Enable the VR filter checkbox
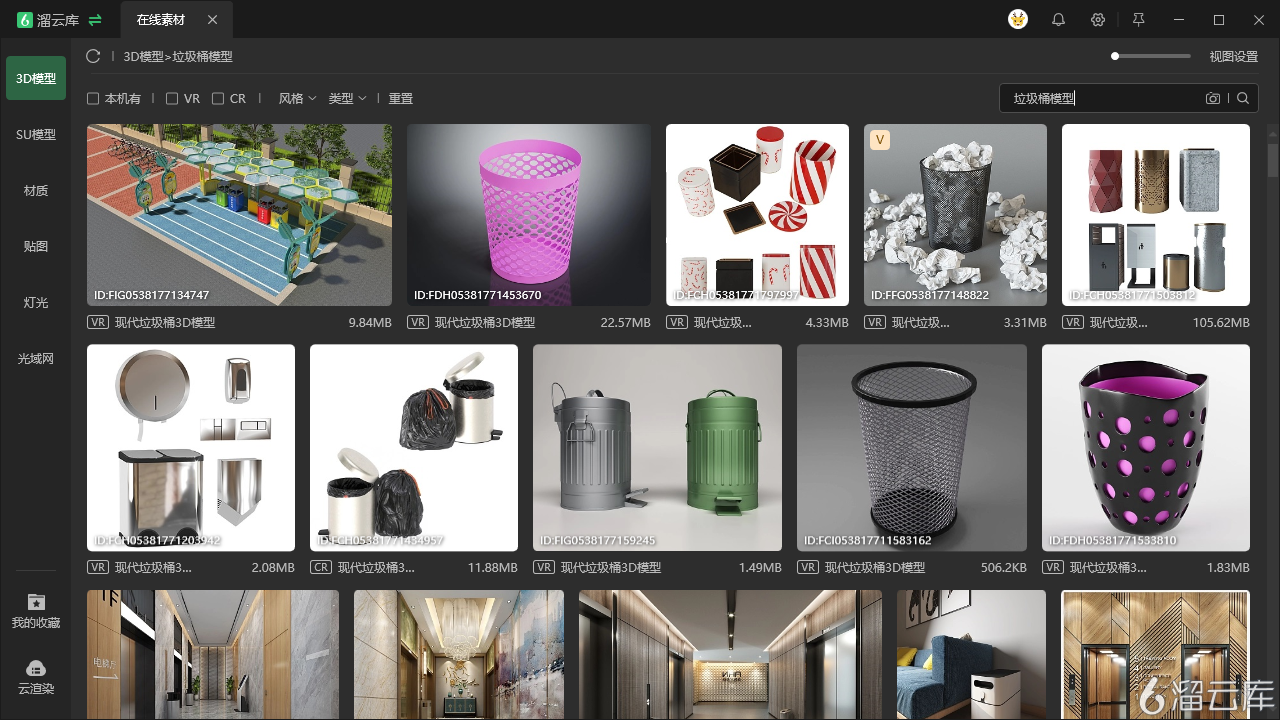 pos(172,99)
